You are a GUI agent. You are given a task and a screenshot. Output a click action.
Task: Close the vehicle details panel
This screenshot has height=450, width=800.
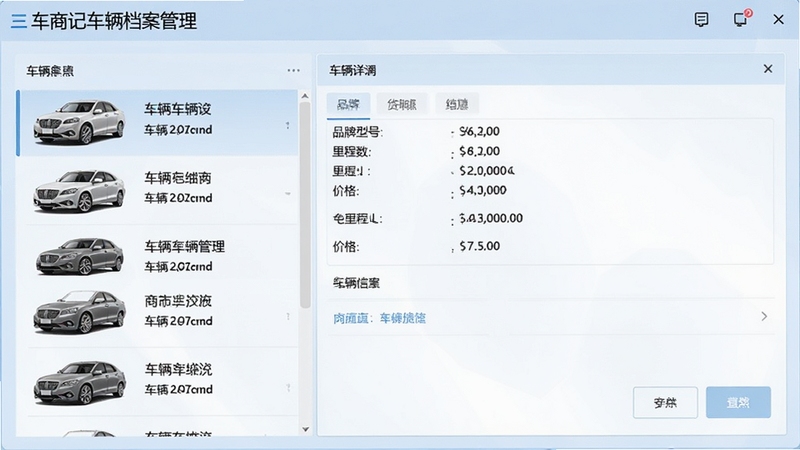[x=768, y=69]
